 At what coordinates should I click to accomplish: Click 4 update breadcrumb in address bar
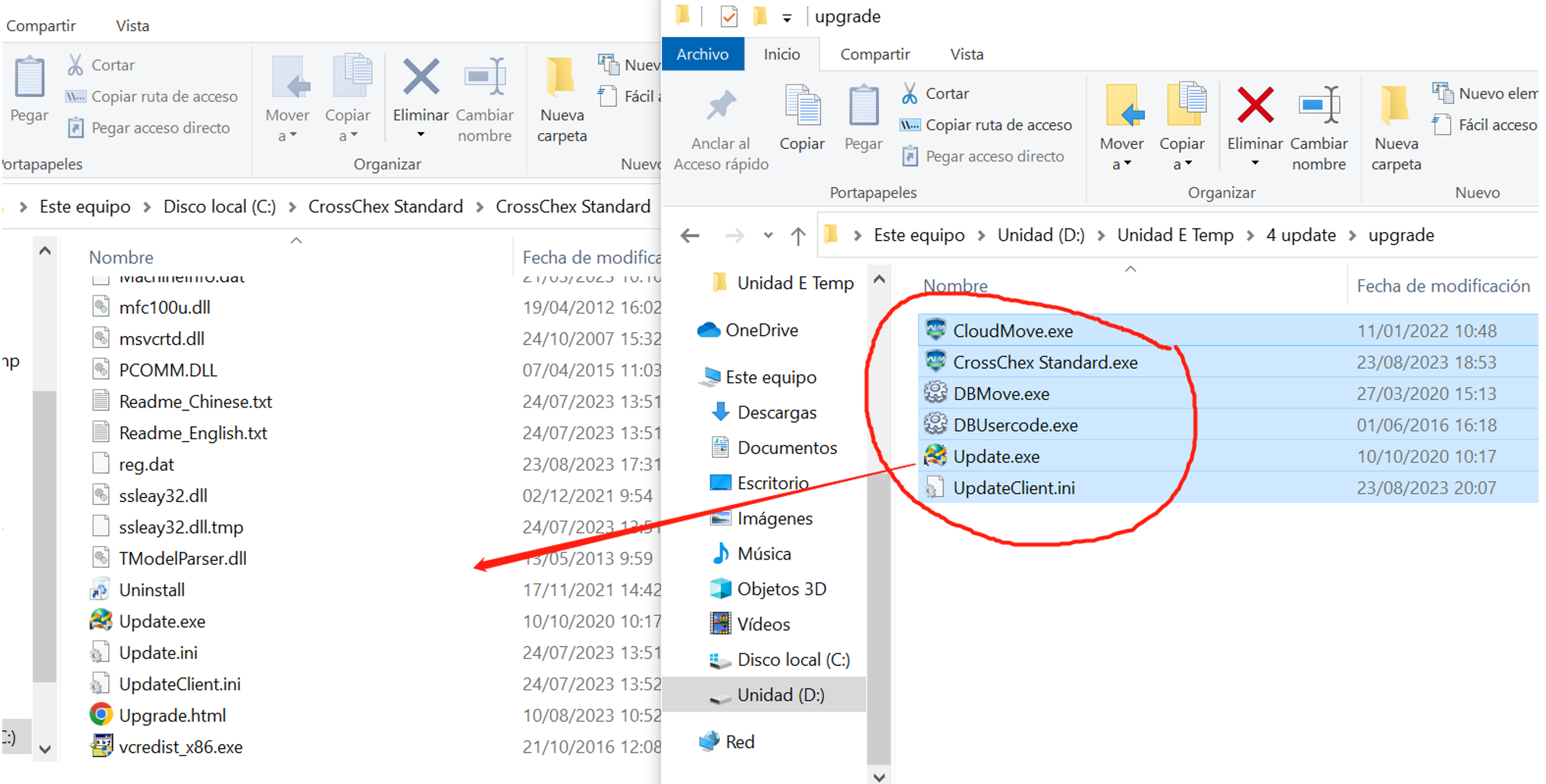coord(1301,235)
